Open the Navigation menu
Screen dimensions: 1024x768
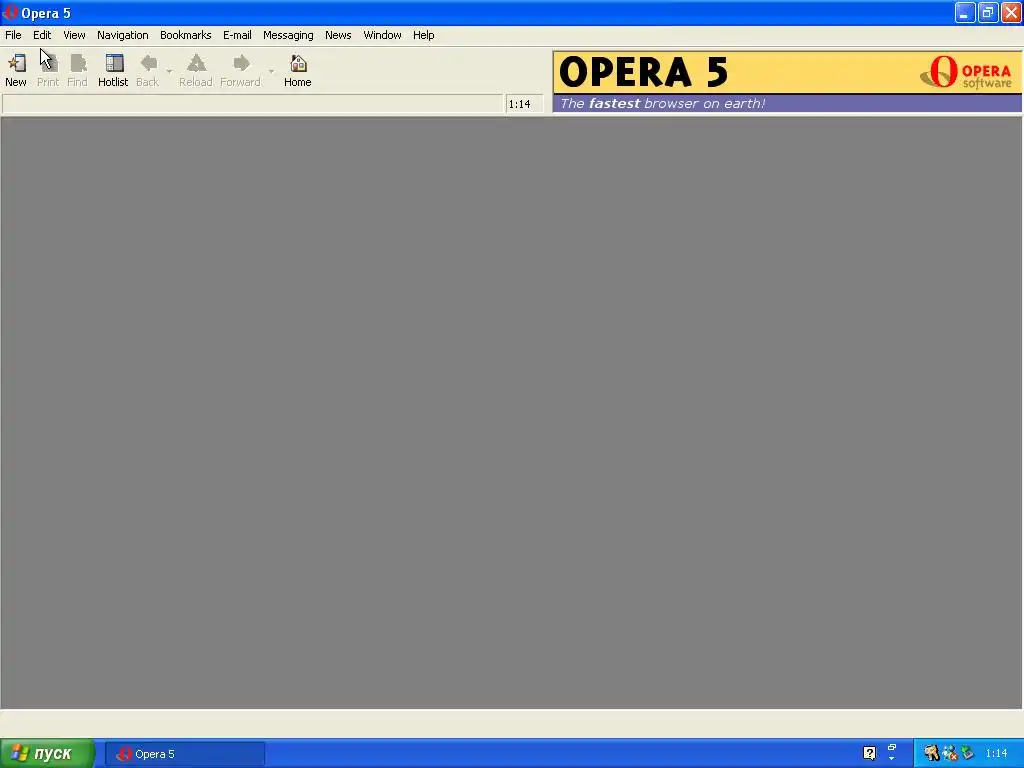click(x=123, y=35)
